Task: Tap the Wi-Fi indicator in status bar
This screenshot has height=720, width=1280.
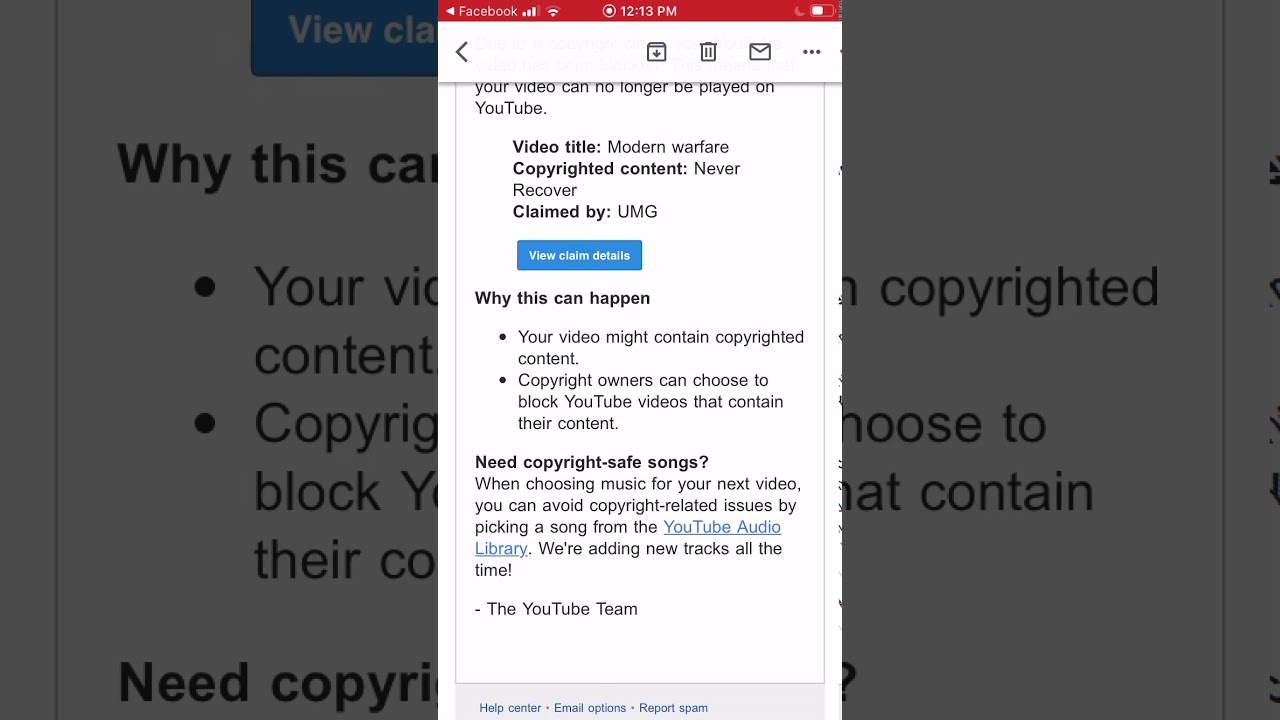Action: pyautogui.click(x=553, y=11)
